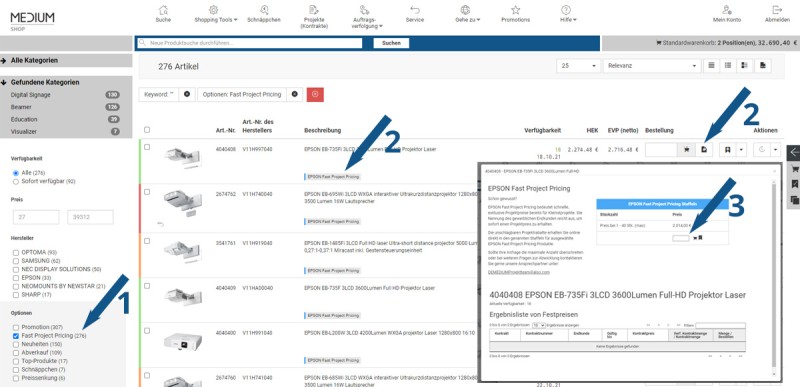Tick checkbox for article 4040408 row
Viewport: 800px width, 387px height.
coord(147,147)
